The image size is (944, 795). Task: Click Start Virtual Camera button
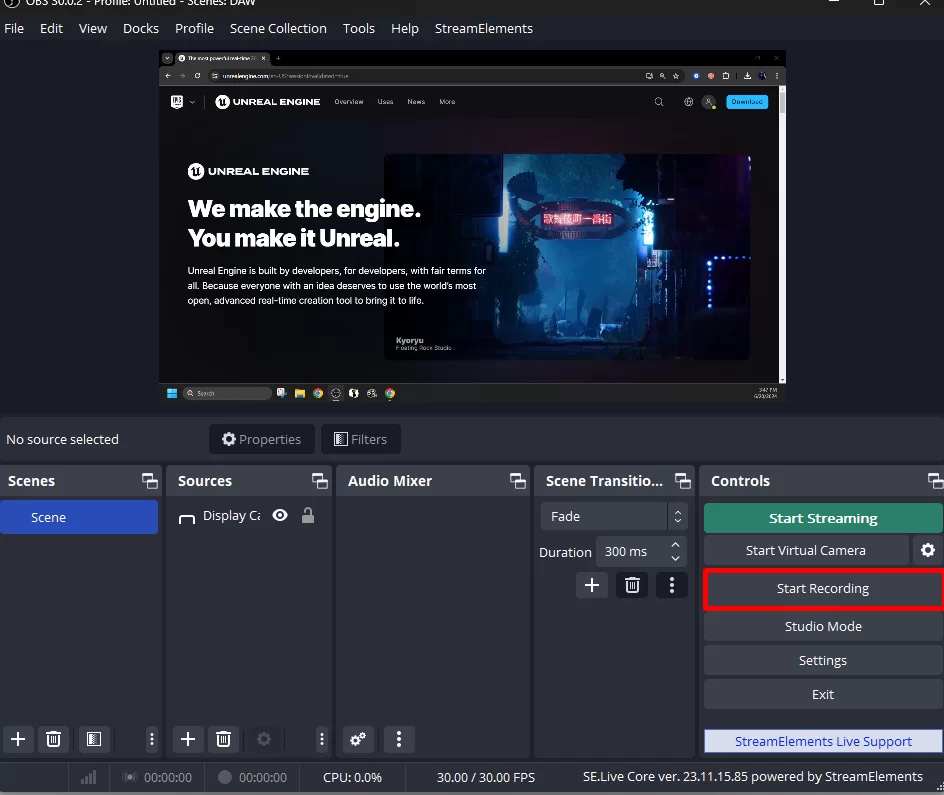click(806, 550)
